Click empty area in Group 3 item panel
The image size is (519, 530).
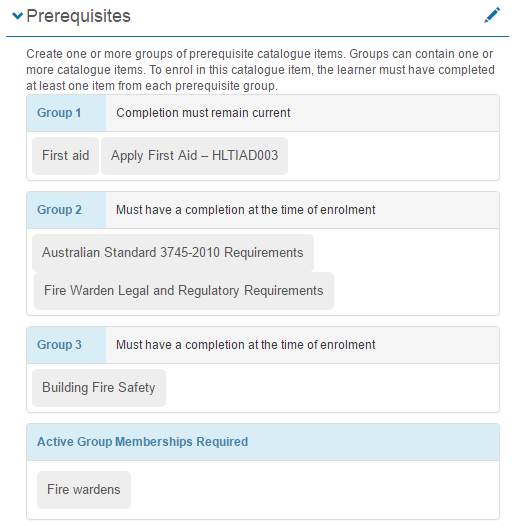click(x=331, y=388)
